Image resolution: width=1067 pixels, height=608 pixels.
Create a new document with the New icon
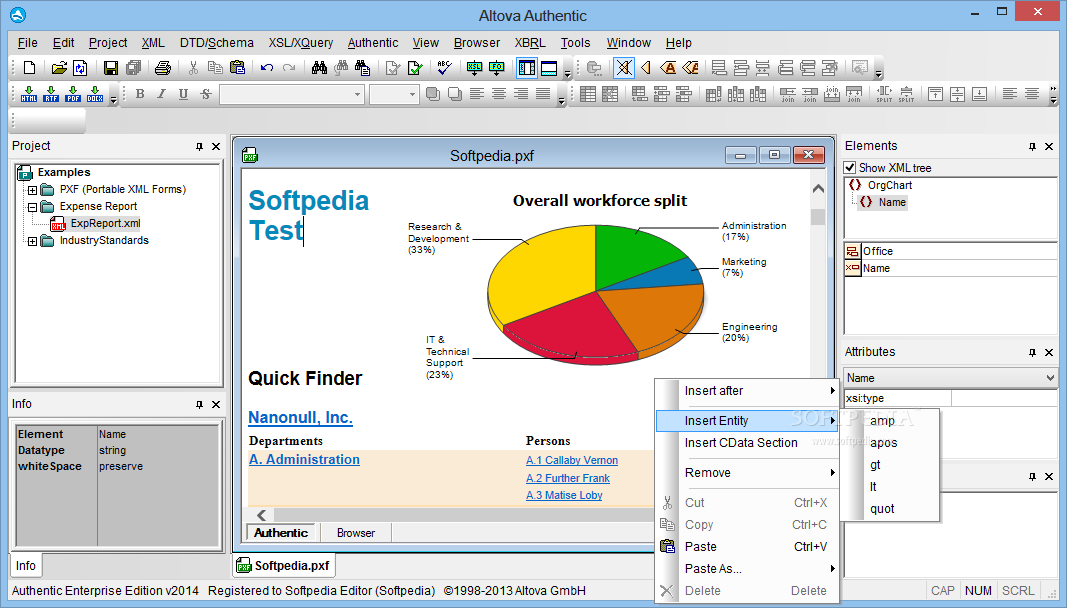click(x=29, y=67)
